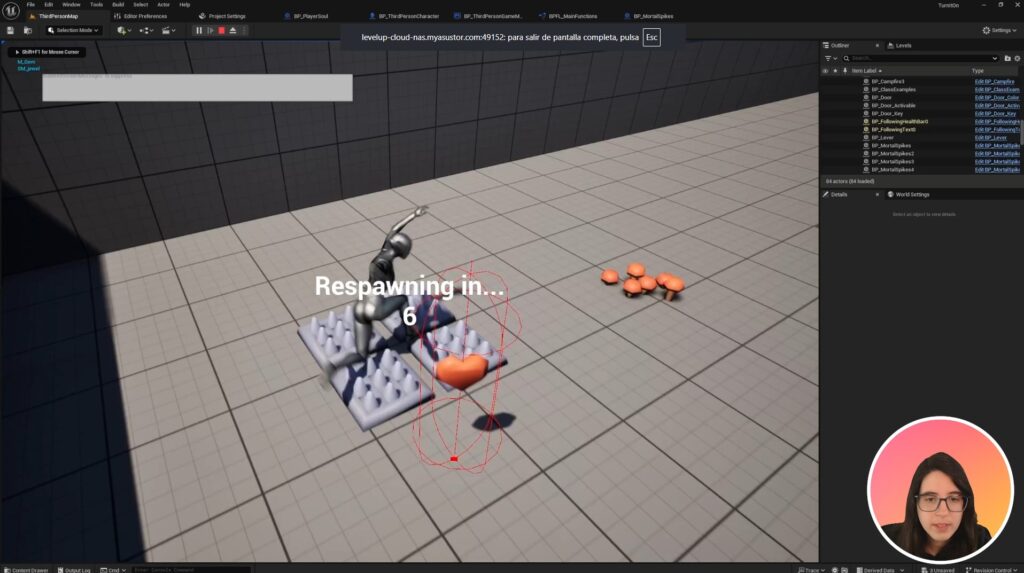1024x573 pixels.
Task: Switch to the Project Settings tab
Action: coord(222,16)
